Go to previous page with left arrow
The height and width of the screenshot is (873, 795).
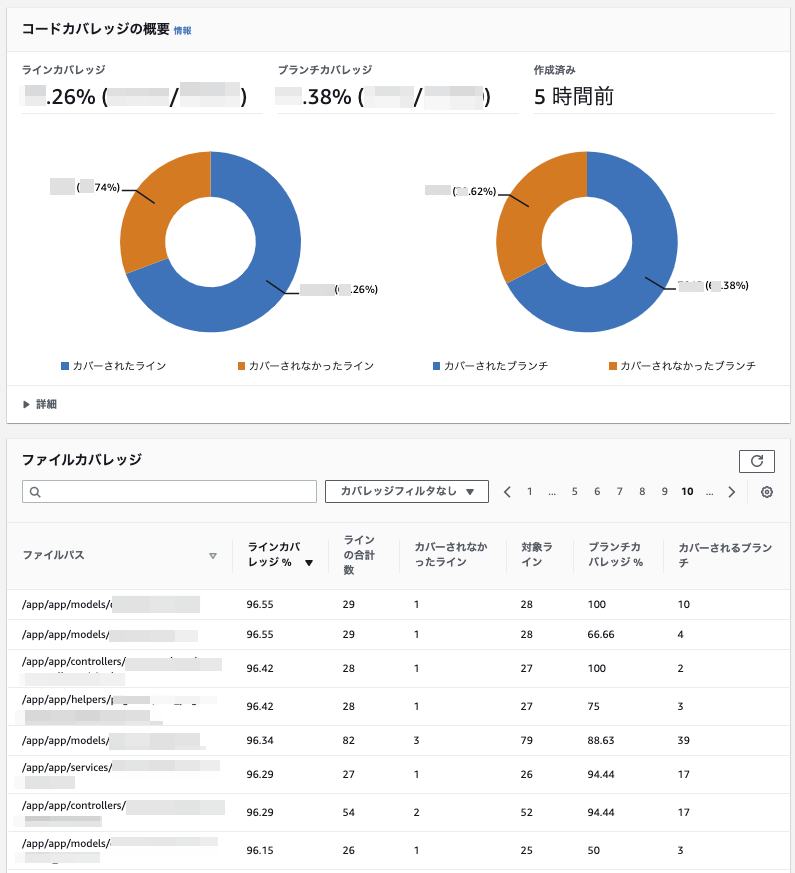[507, 492]
